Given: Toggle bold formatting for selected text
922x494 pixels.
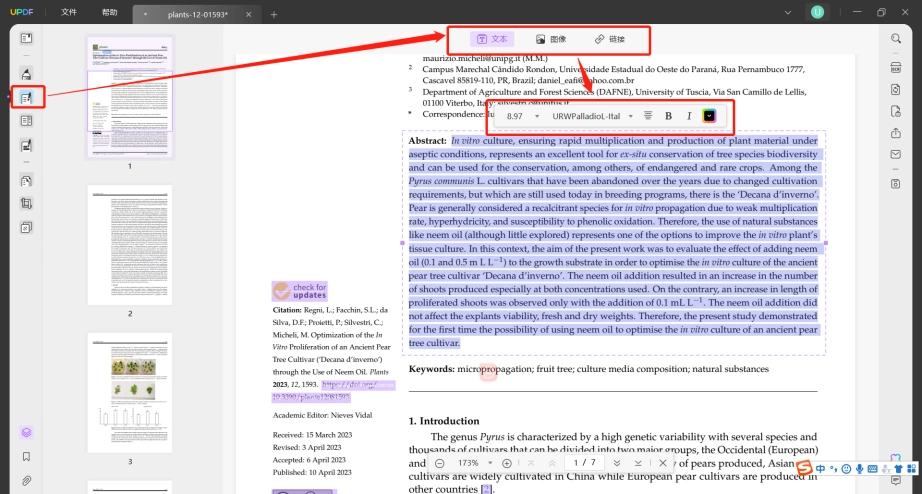Looking at the screenshot, I should 668,116.
